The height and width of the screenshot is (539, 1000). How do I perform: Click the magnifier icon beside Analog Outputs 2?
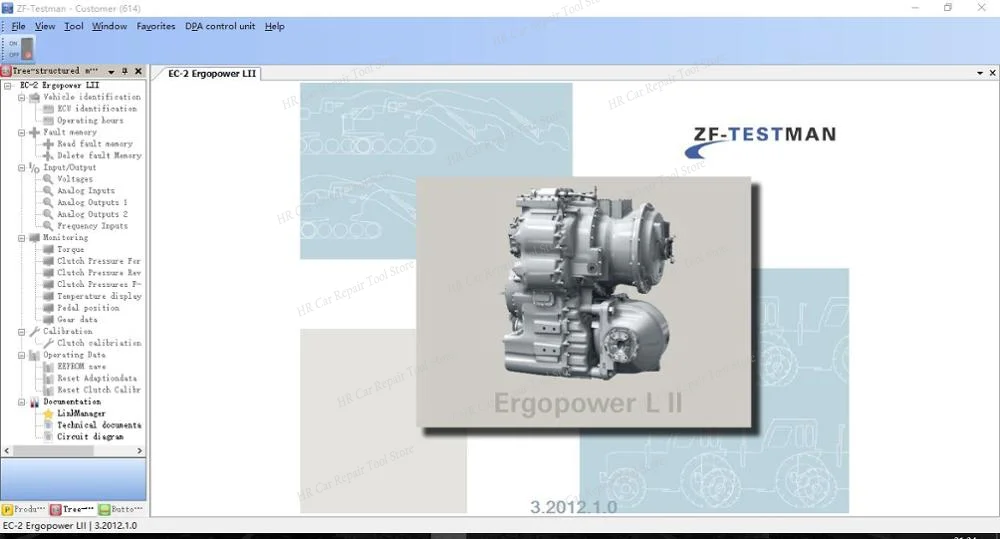[x=48, y=214]
